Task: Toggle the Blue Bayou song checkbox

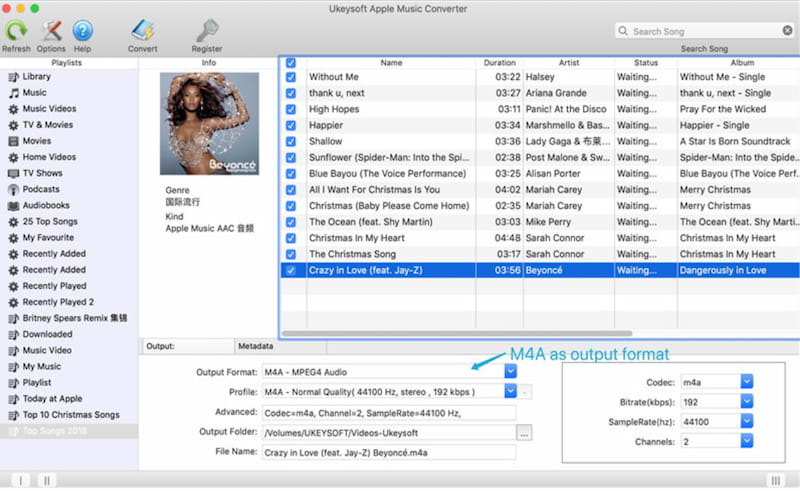Action: point(291,174)
